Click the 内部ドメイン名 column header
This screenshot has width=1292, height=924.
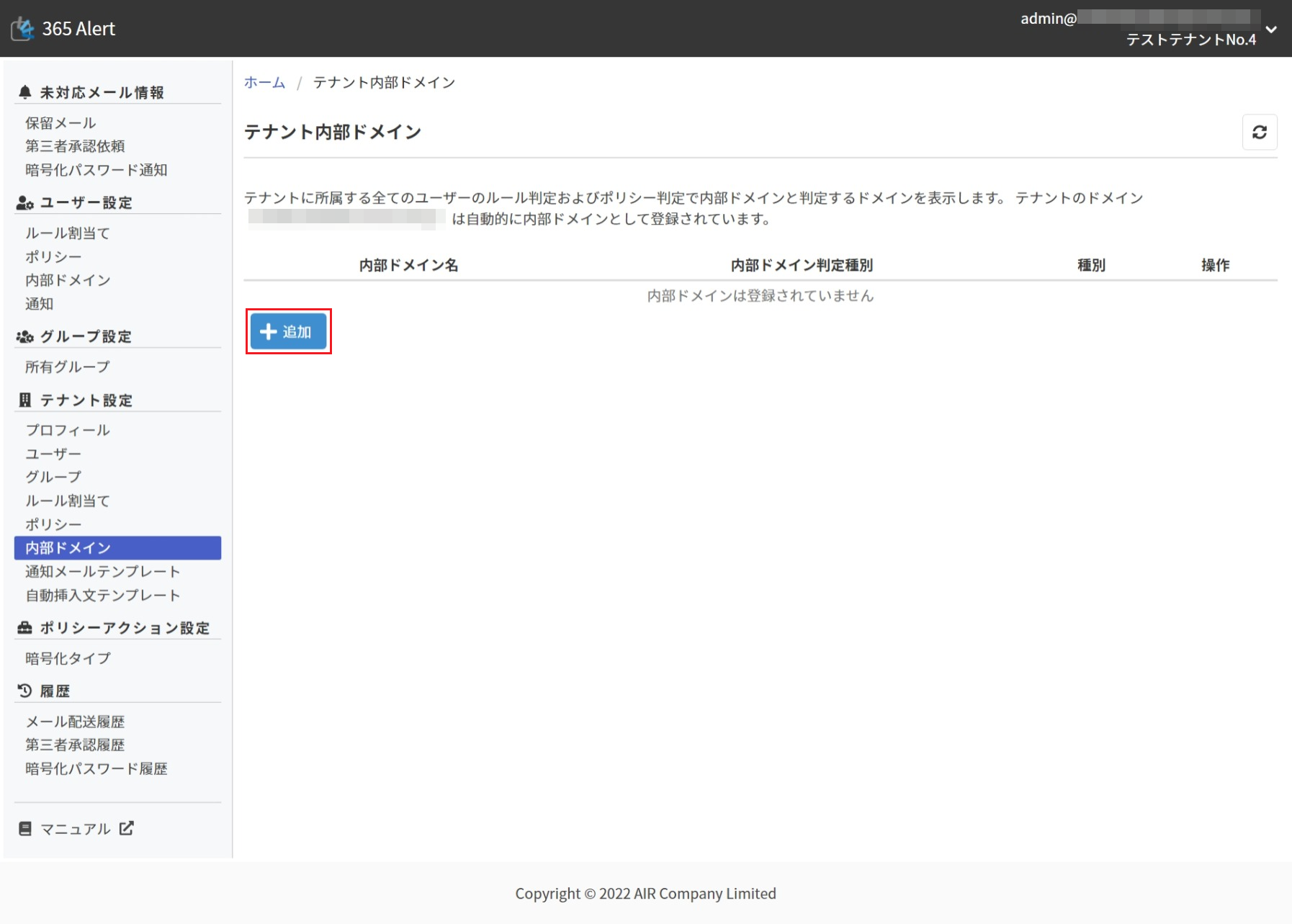click(x=408, y=266)
